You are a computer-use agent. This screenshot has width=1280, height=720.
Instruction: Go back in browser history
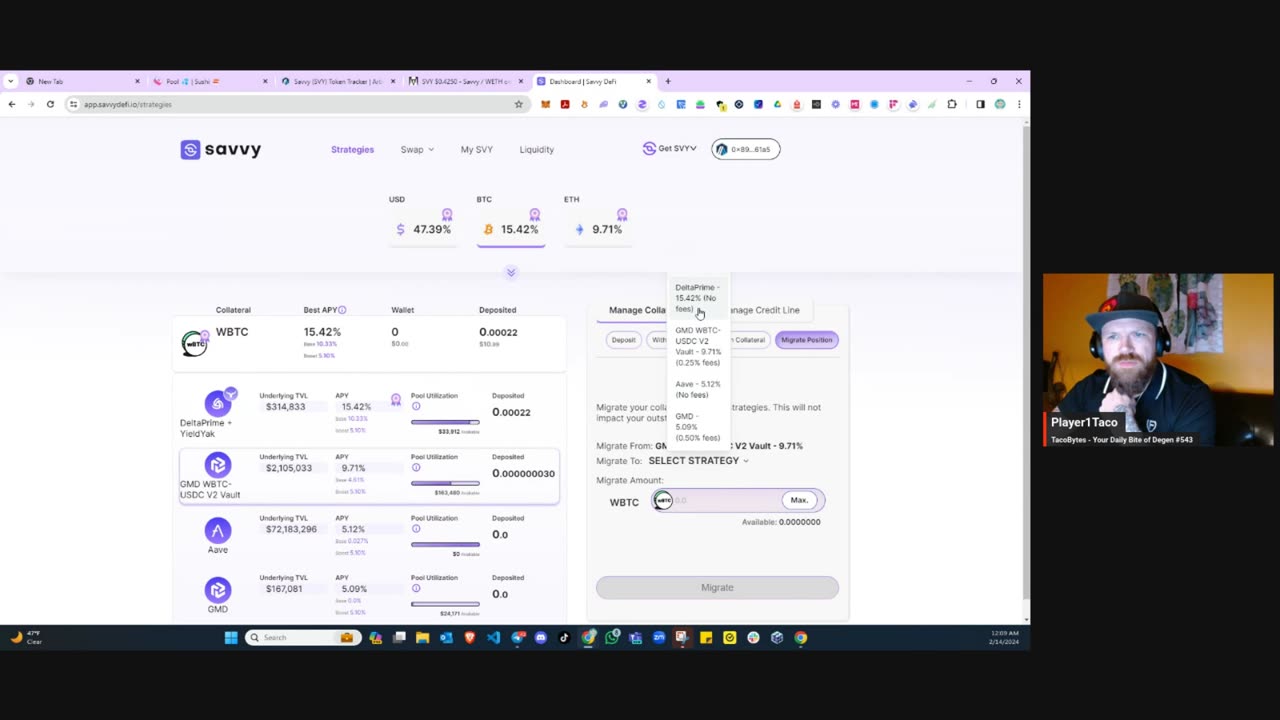(12, 104)
